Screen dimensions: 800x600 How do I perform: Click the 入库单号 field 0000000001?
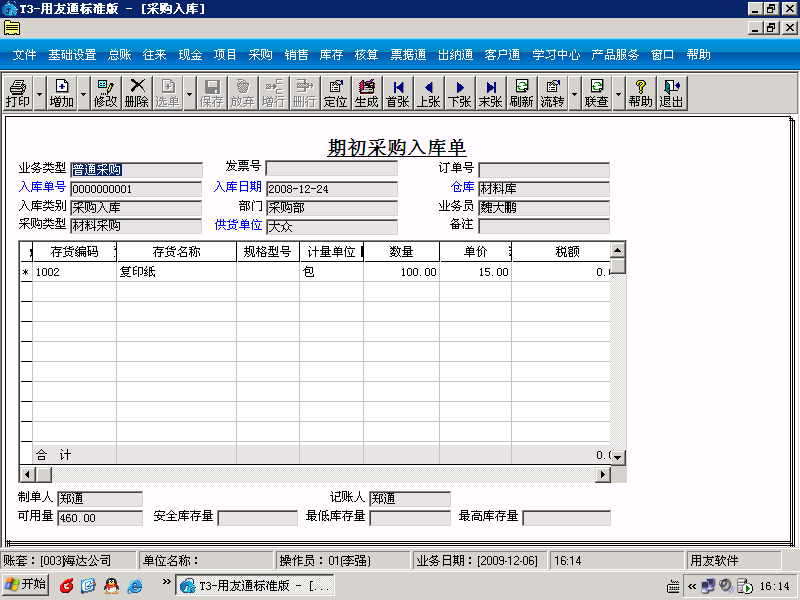[136, 189]
